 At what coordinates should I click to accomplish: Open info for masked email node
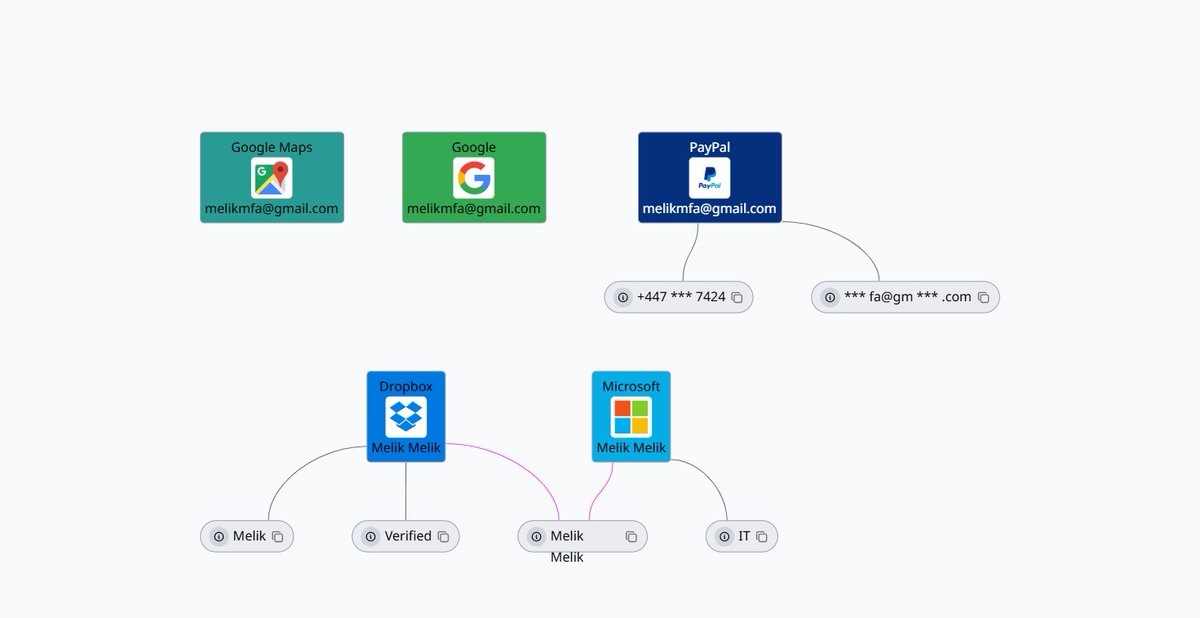830,298
